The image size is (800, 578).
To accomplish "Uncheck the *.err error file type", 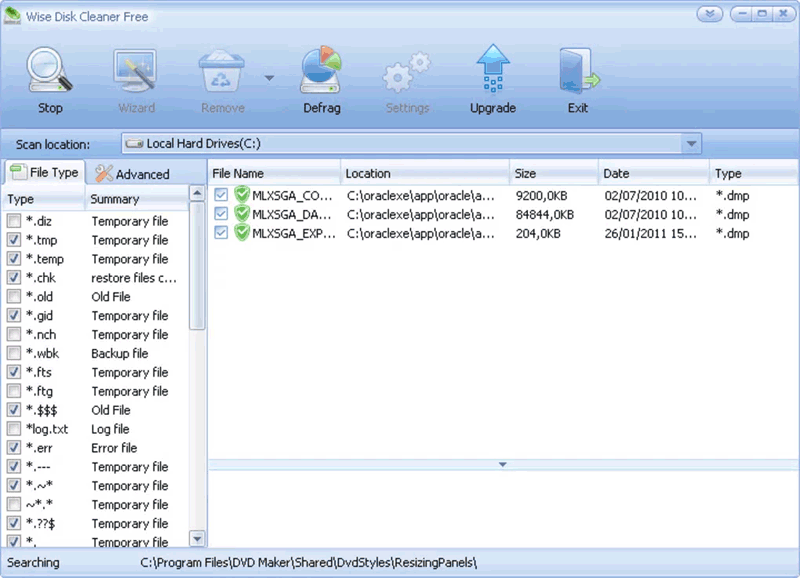I will click(x=14, y=447).
